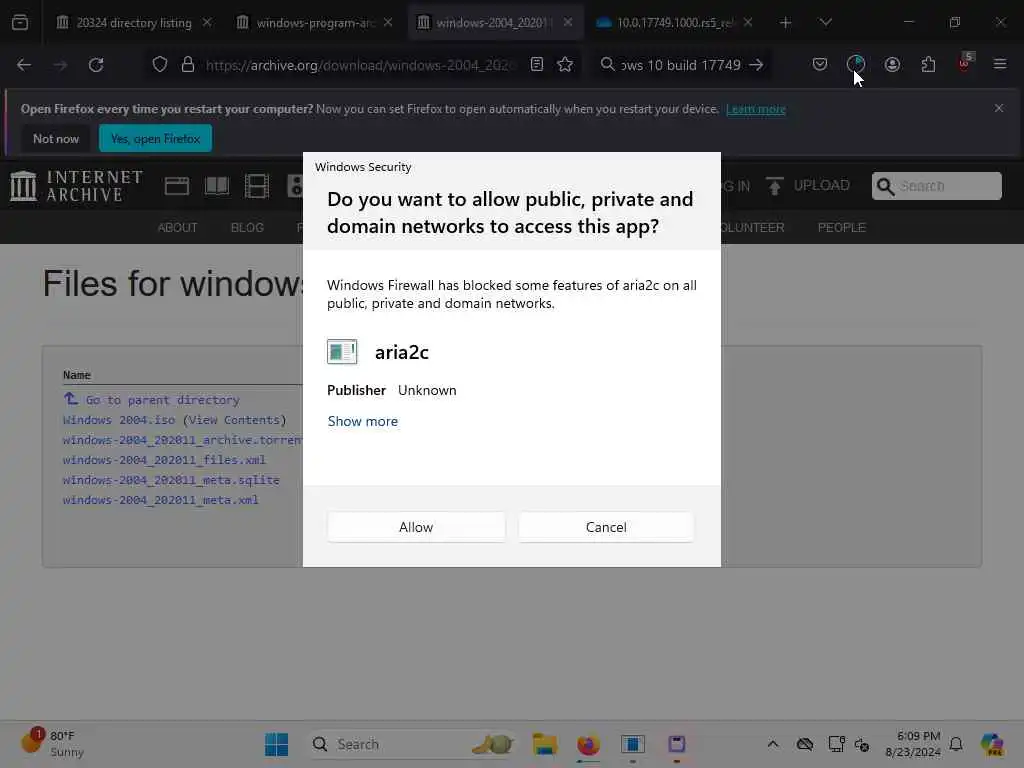Close the 20324 directory listing tab
Screen dimensions: 1024x768
click(207, 22)
